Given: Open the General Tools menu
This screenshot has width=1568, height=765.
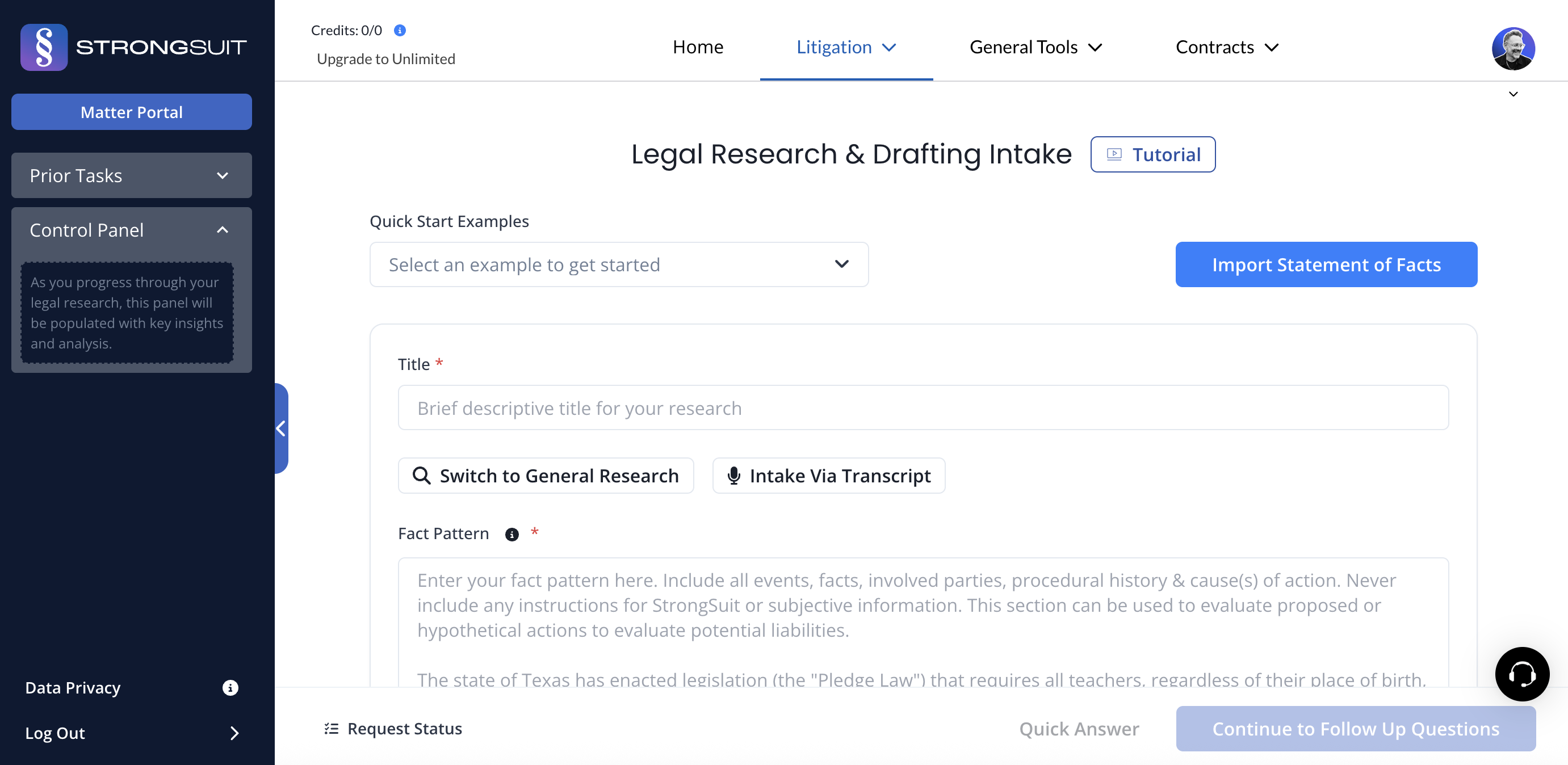Looking at the screenshot, I should point(1035,47).
